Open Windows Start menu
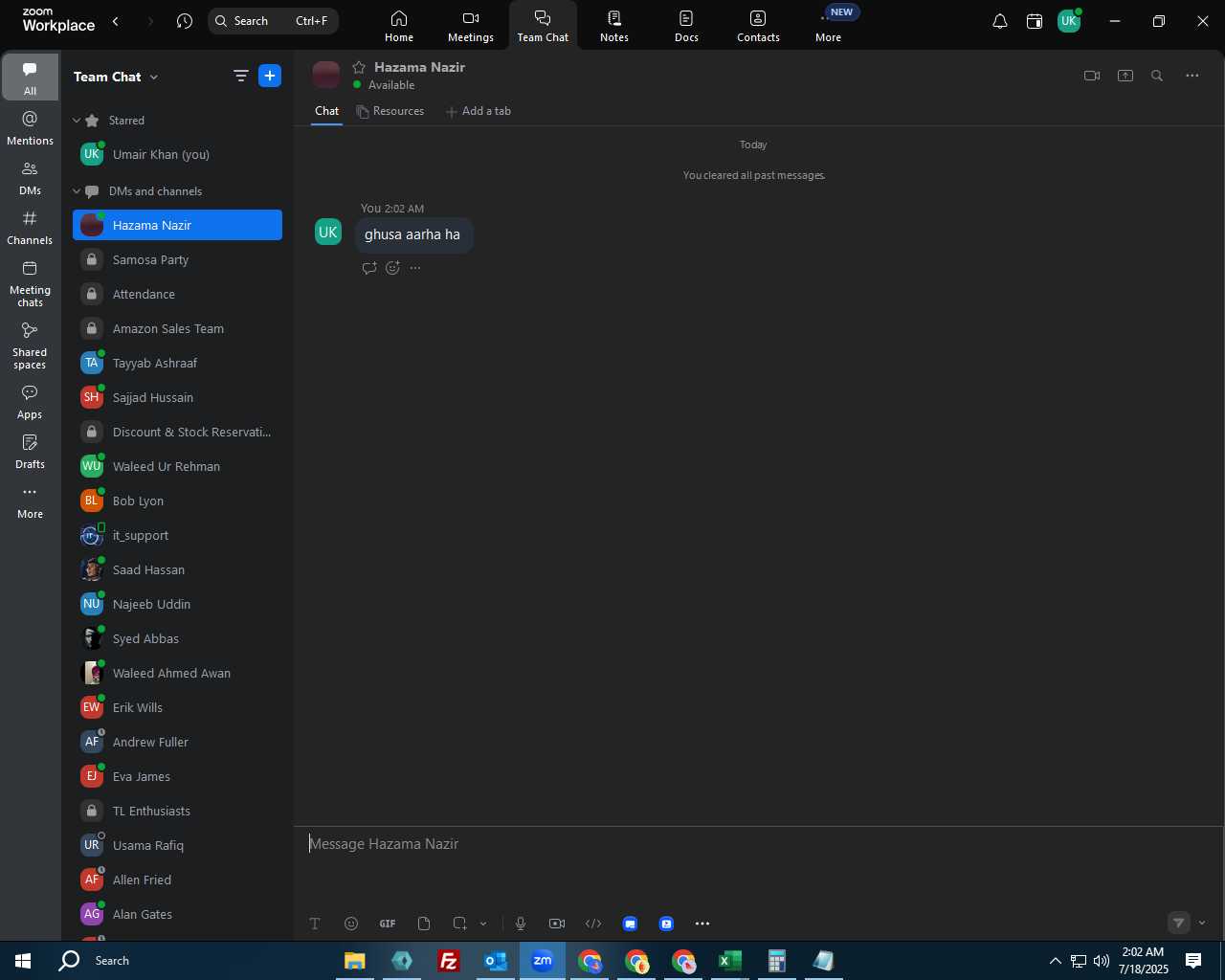Screen dimensions: 1225x980 tap(23, 961)
